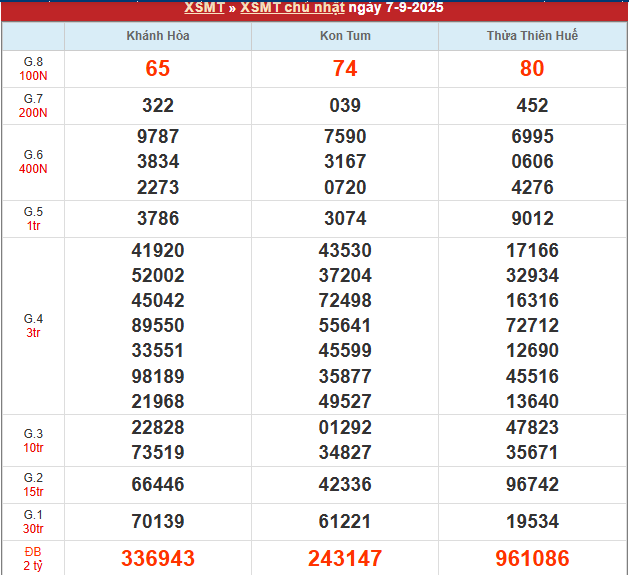Open the XSMT chủ nhật link
The image size is (629, 575).
pos(292,7)
